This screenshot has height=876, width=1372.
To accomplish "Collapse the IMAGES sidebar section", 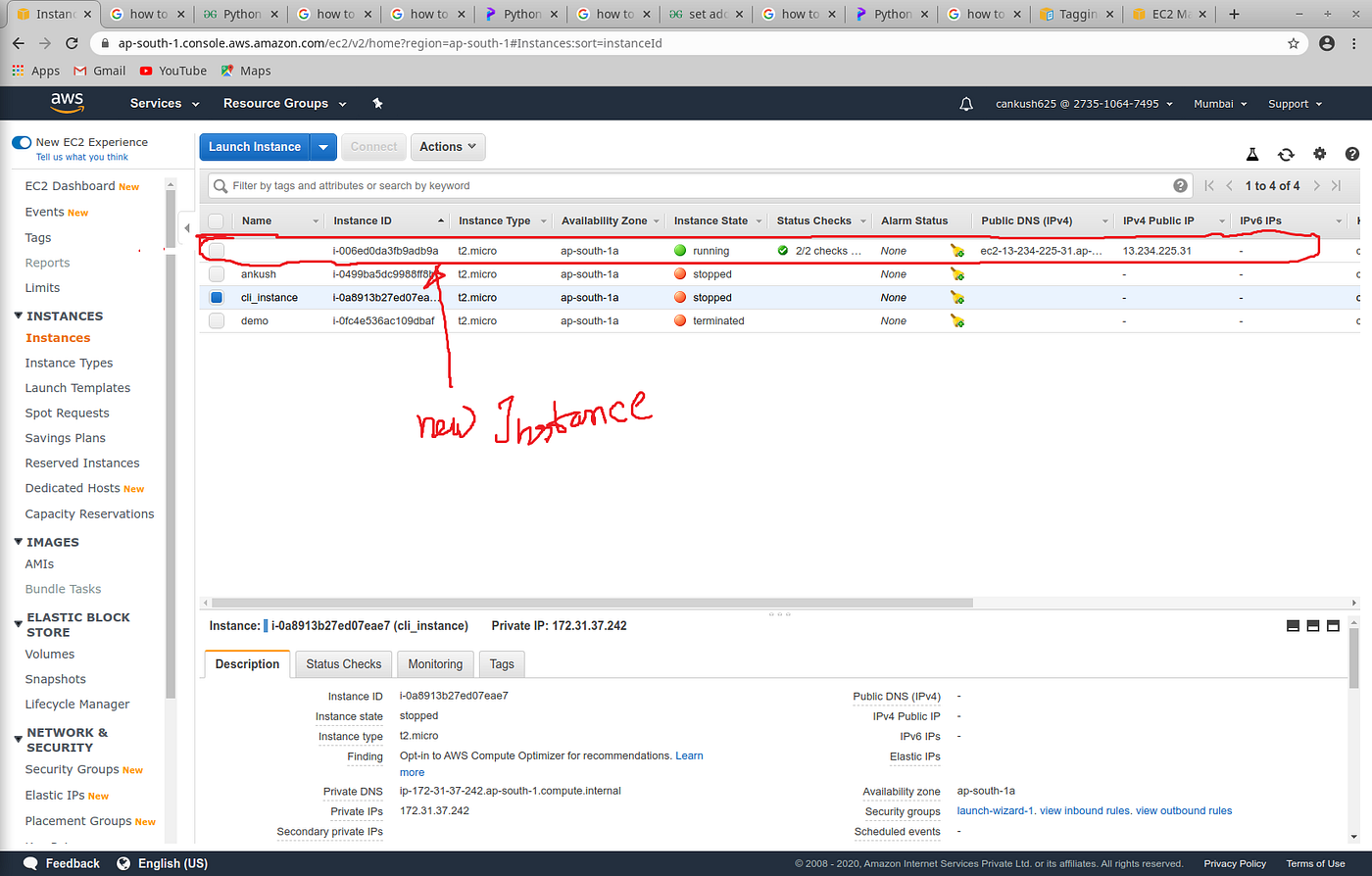I will (x=19, y=542).
